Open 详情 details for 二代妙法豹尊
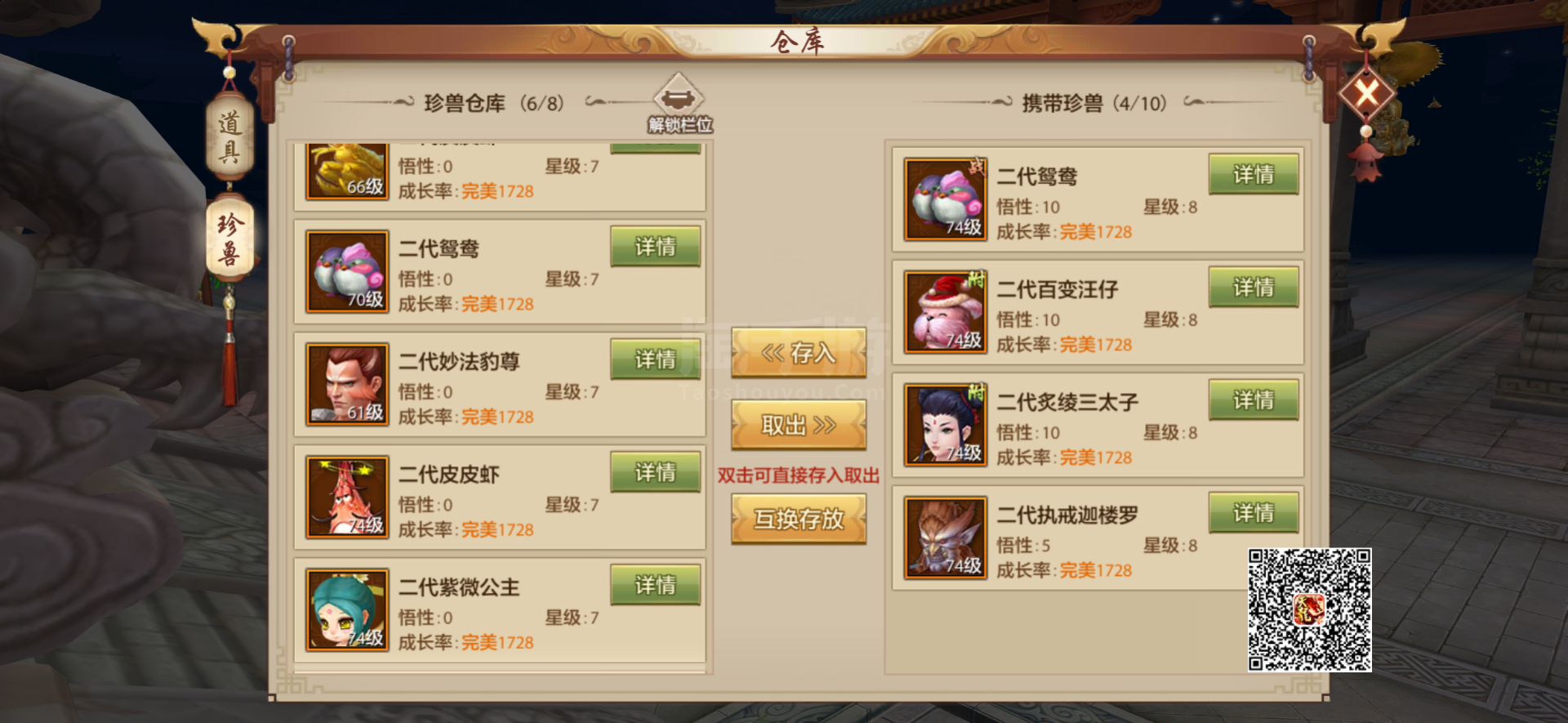 coord(655,359)
